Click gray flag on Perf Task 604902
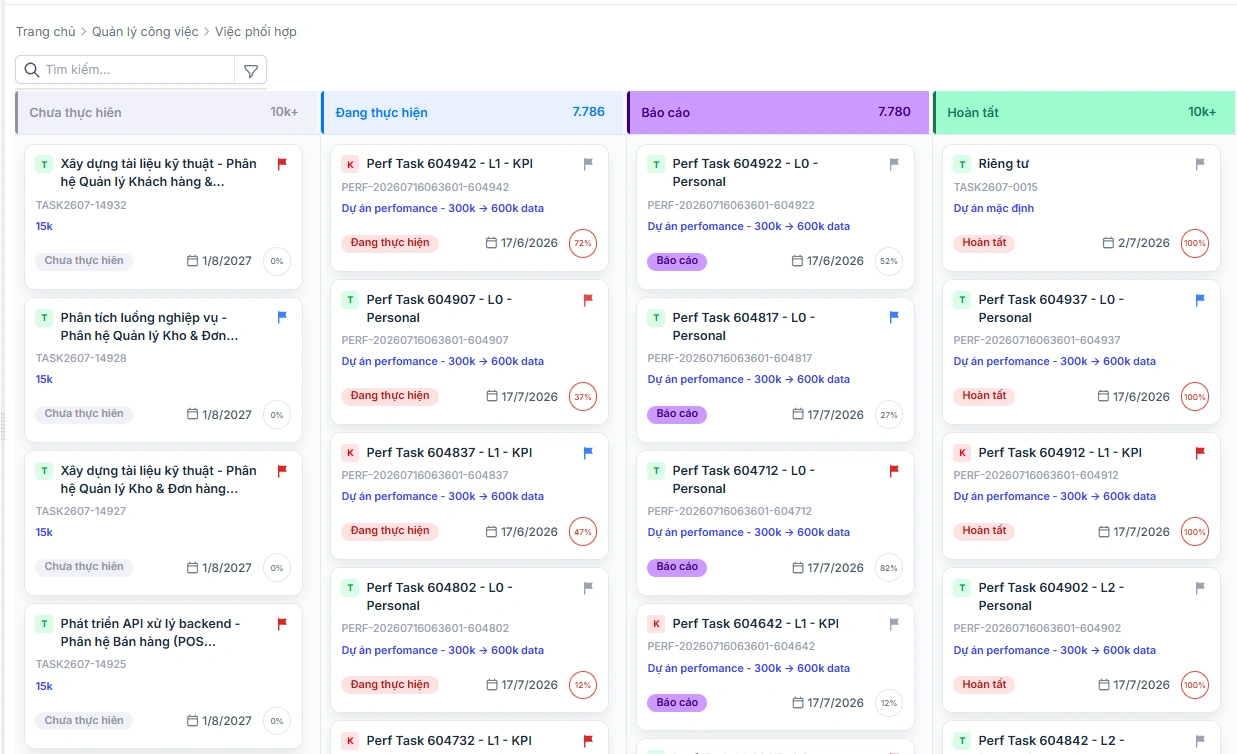The width and height of the screenshot is (1237, 754). click(1200, 587)
